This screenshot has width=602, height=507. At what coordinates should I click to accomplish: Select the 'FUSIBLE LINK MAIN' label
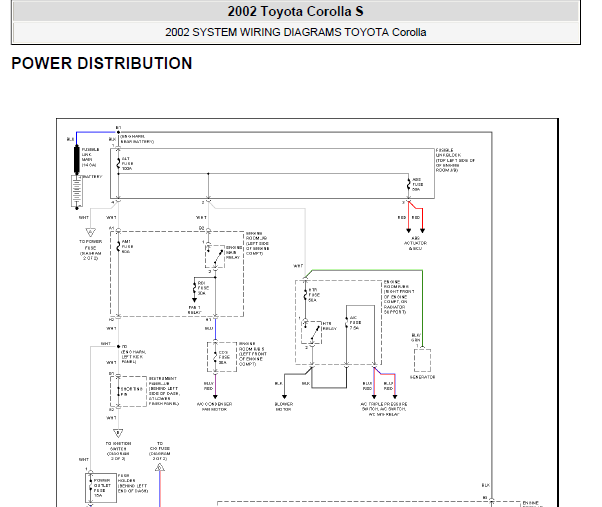(x=90, y=157)
